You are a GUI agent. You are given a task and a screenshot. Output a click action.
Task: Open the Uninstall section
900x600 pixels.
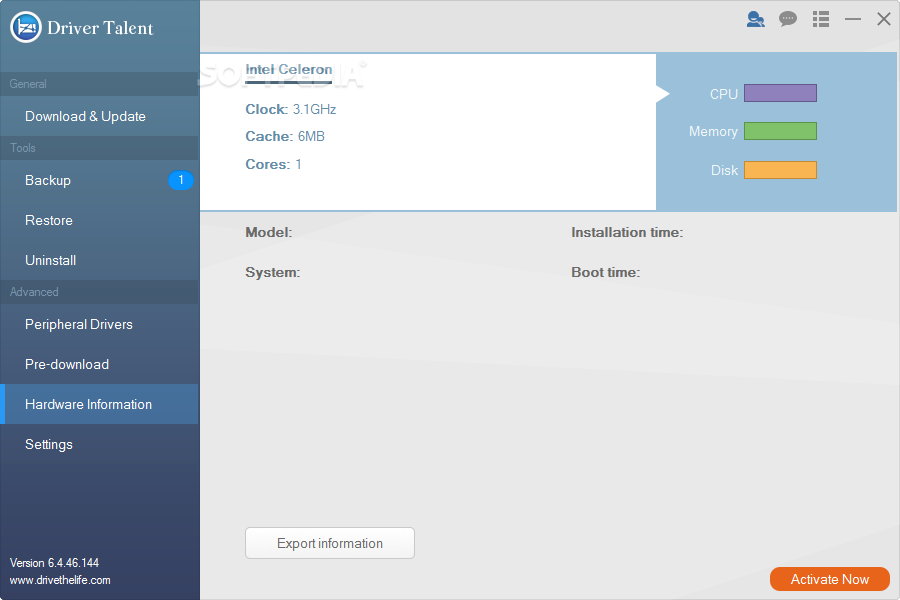point(100,260)
